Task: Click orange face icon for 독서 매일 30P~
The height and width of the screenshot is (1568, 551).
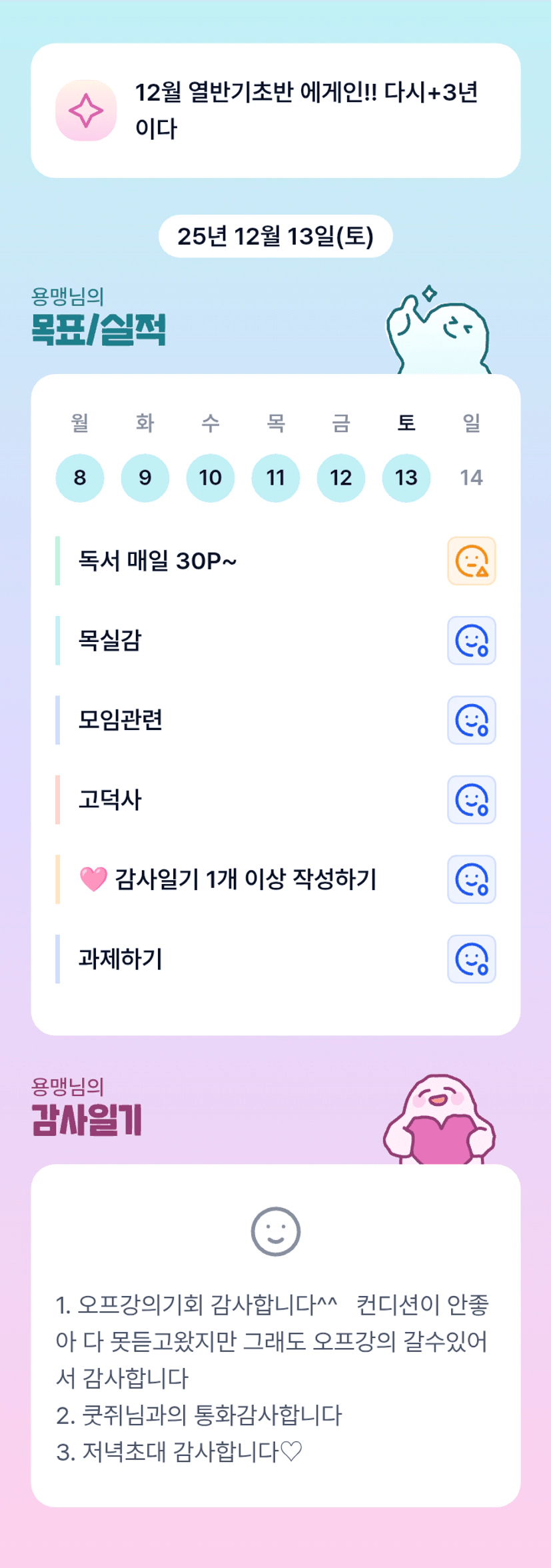Action: [x=471, y=561]
